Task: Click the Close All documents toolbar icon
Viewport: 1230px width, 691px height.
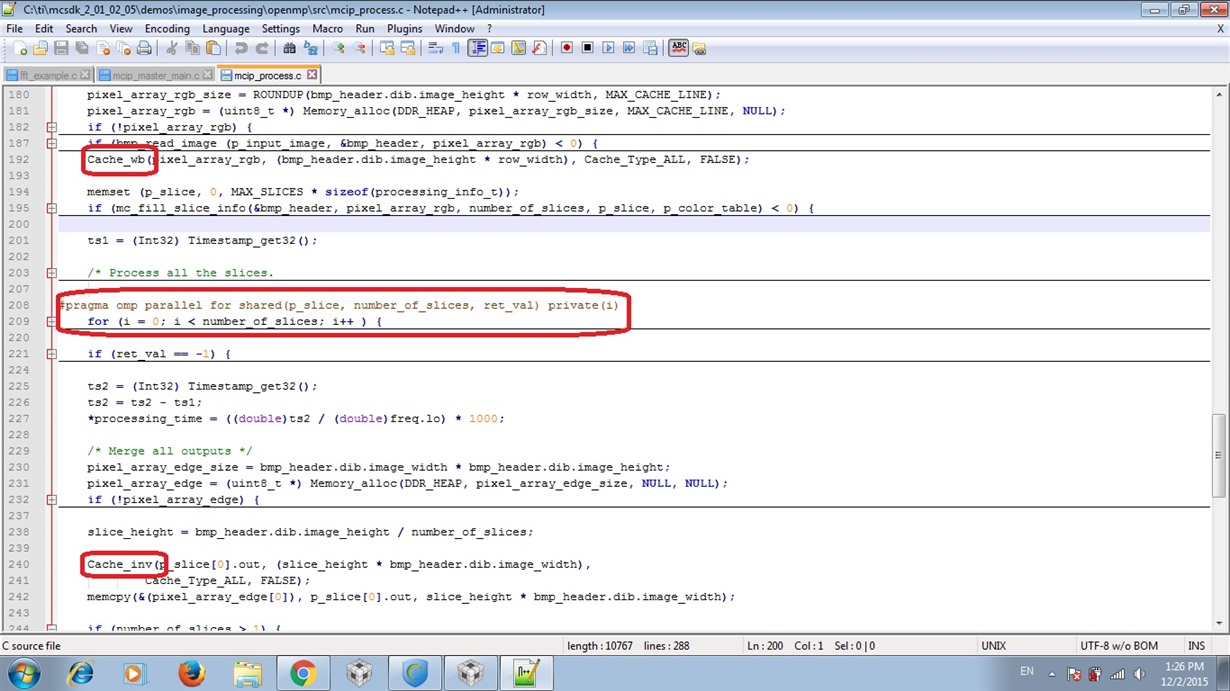Action: coord(124,48)
